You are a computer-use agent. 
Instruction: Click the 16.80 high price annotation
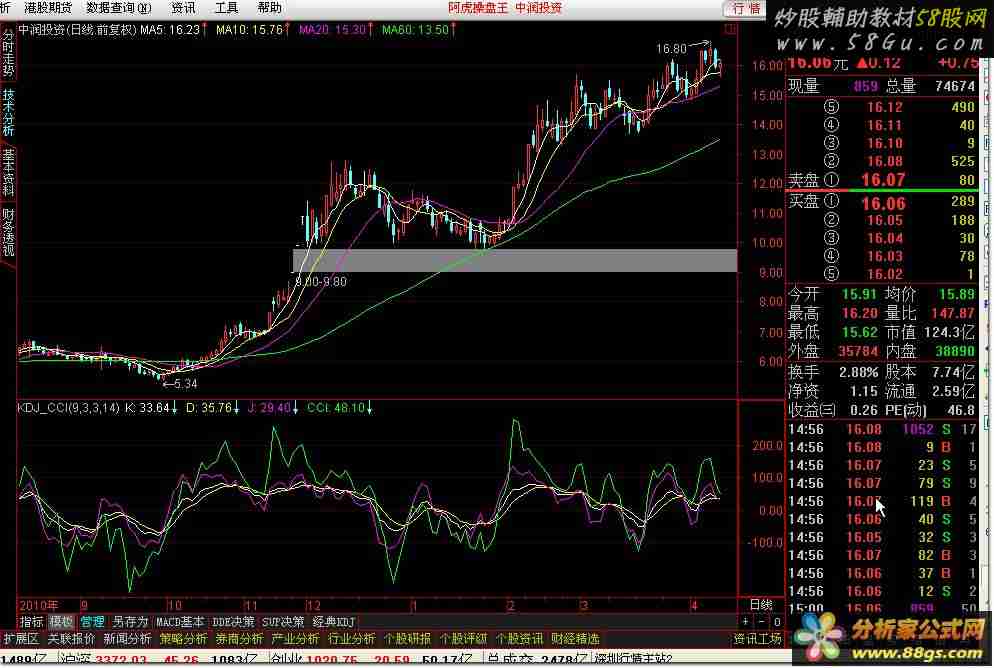671,49
